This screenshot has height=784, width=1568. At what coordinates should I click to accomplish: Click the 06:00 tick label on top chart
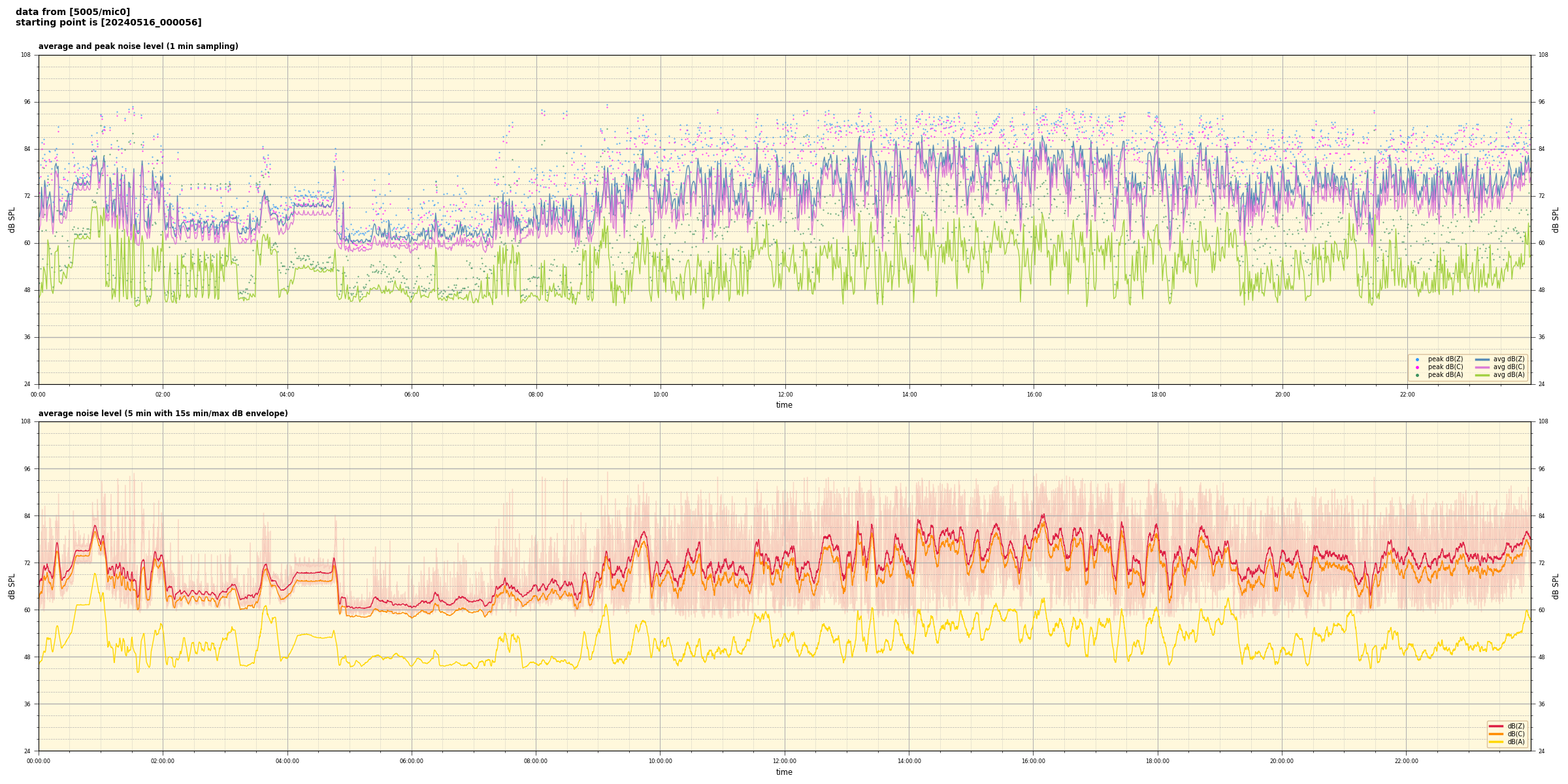[412, 395]
